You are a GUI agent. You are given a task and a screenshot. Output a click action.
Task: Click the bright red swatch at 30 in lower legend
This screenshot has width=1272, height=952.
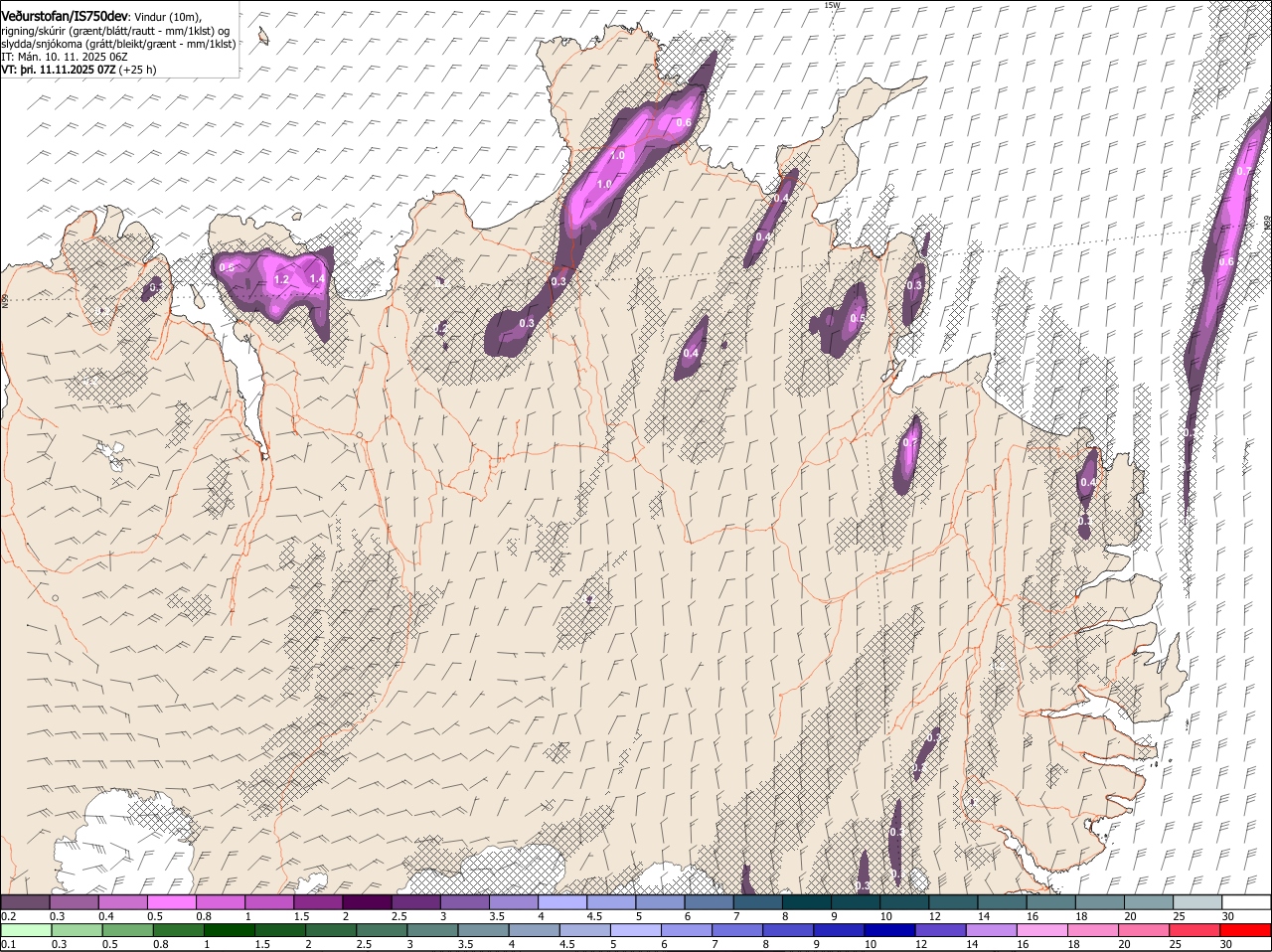click(x=1244, y=931)
